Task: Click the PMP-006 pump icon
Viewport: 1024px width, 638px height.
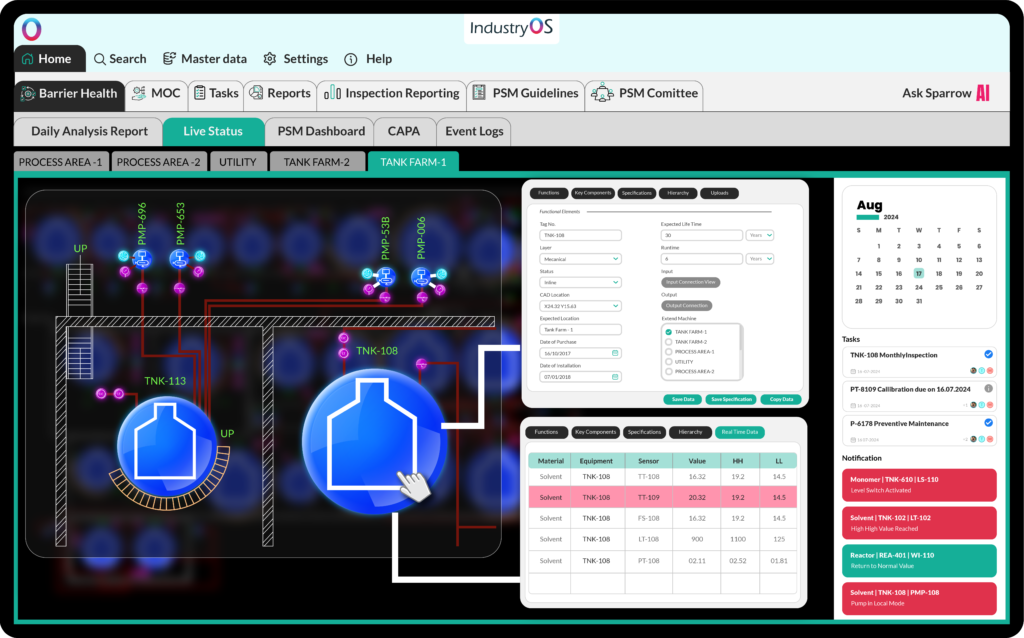Action: pos(421,278)
